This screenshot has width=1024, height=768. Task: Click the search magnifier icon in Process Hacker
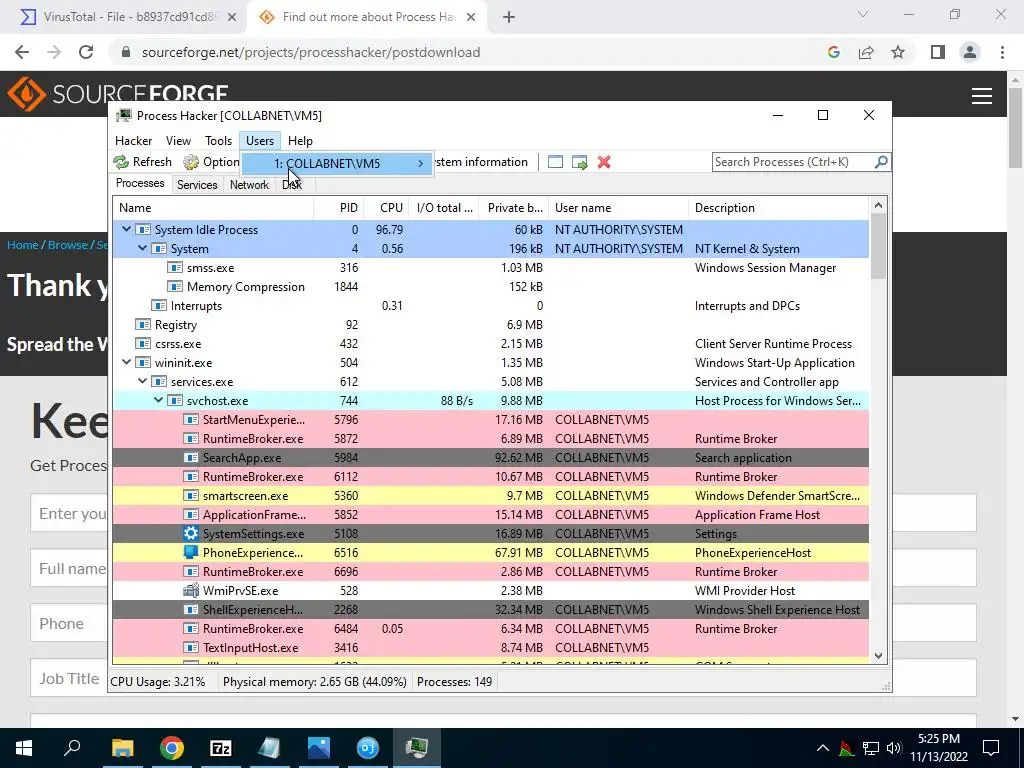click(x=881, y=161)
